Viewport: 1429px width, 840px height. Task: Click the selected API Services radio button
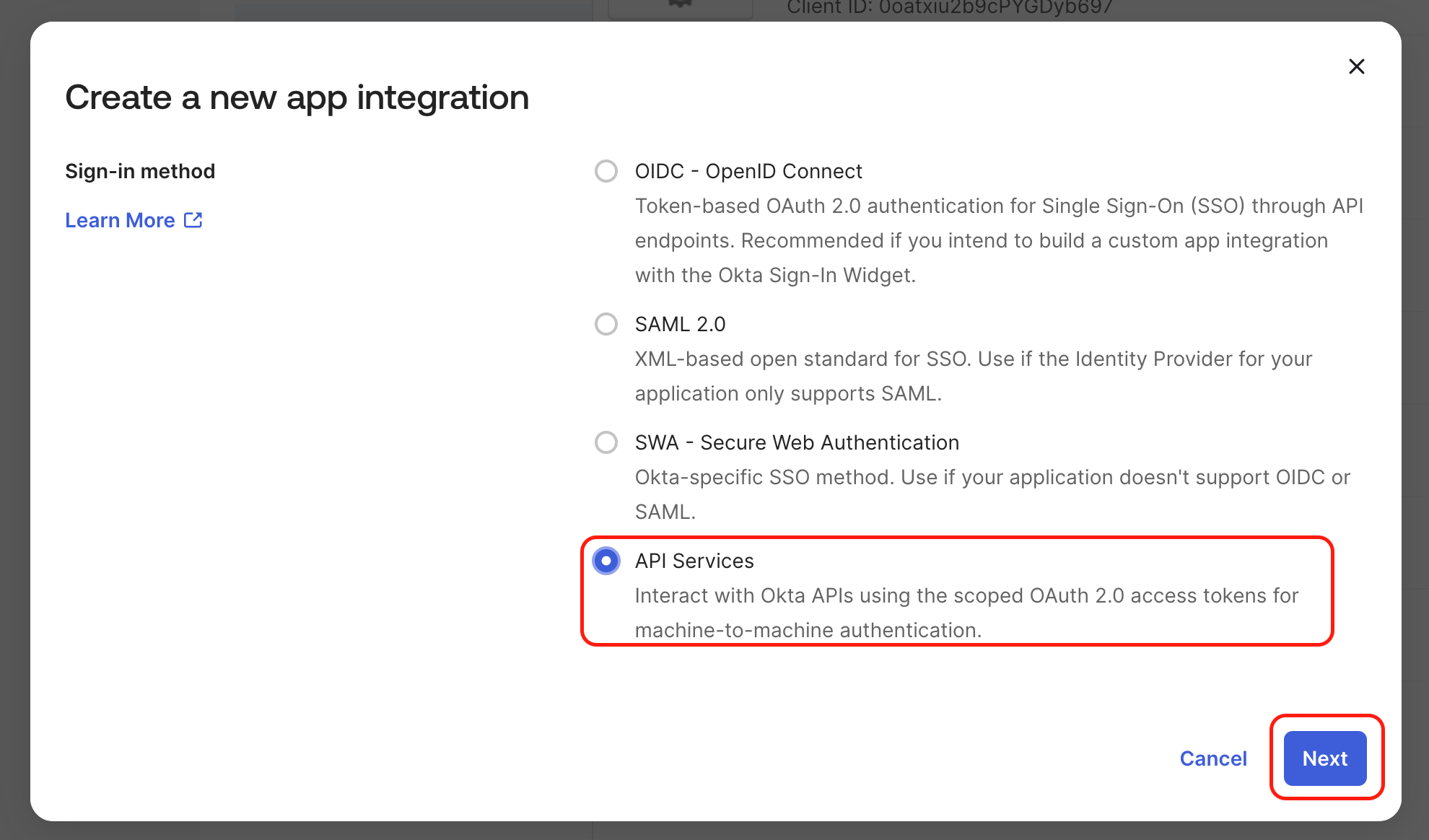[606, 561]
